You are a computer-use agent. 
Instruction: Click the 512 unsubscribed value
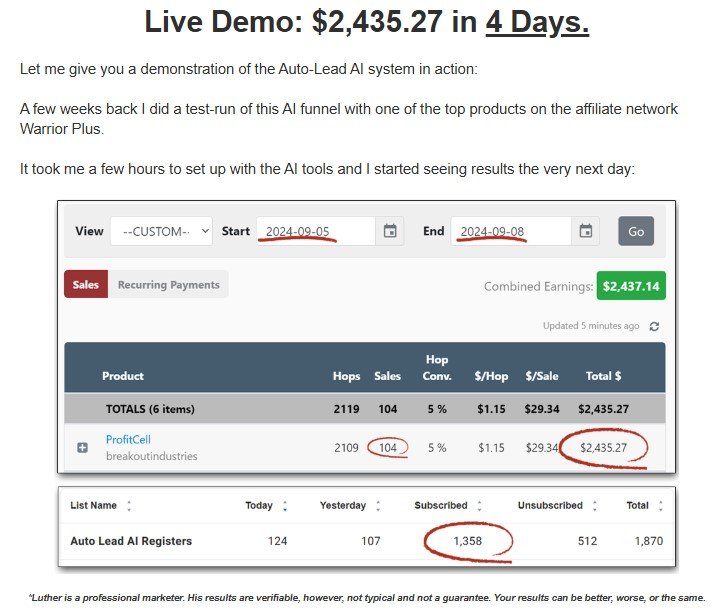587,541
